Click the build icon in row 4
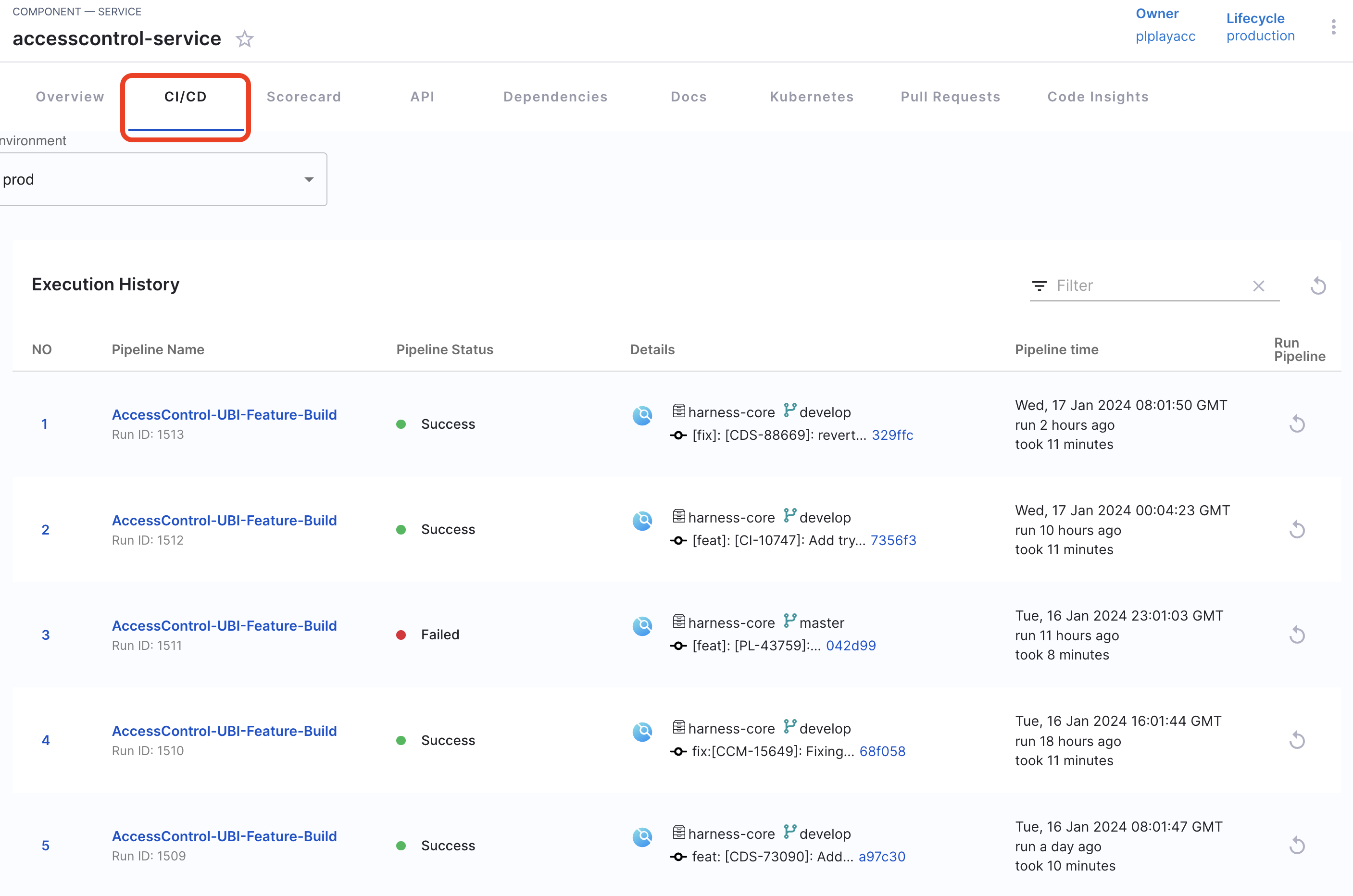Screen dimensions: 1353x896 click(642, 732)
